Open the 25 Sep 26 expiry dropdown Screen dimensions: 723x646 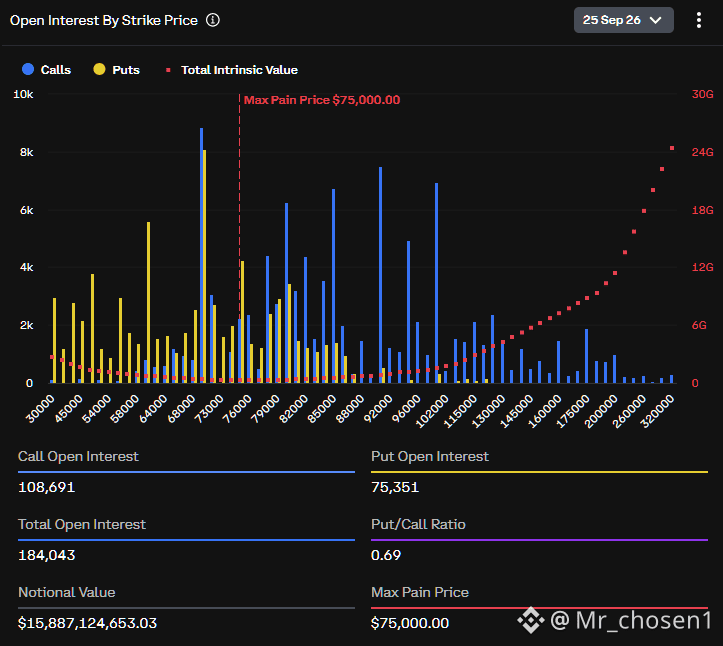coord(623,20)
